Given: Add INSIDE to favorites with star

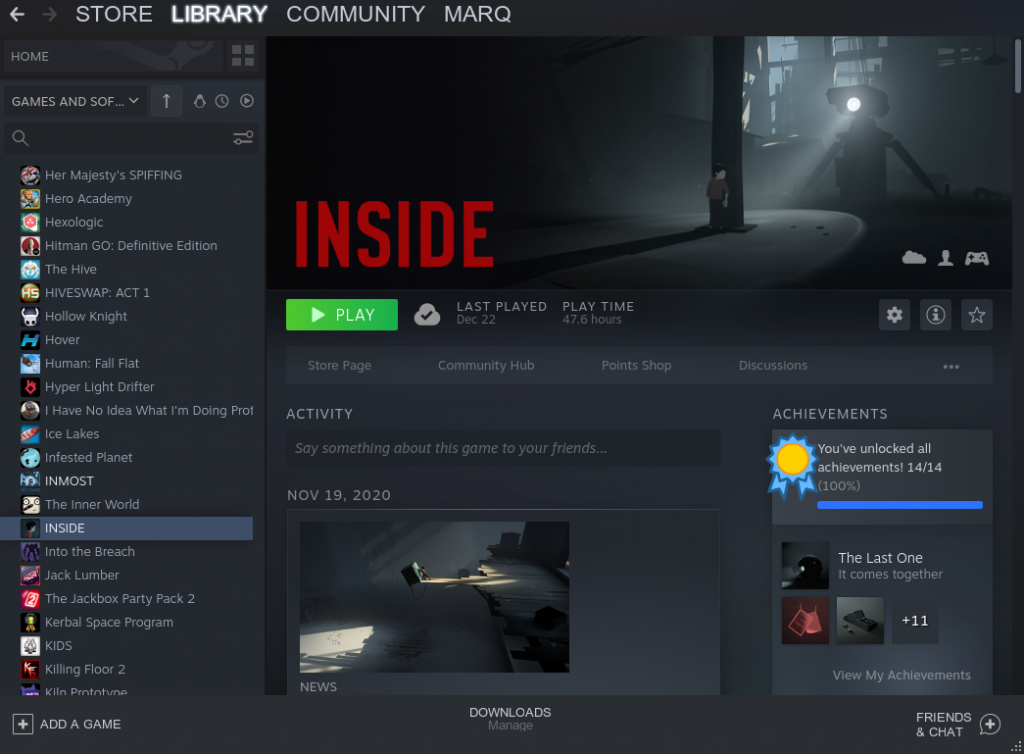Looking at the screenshot, I should 977,315.
